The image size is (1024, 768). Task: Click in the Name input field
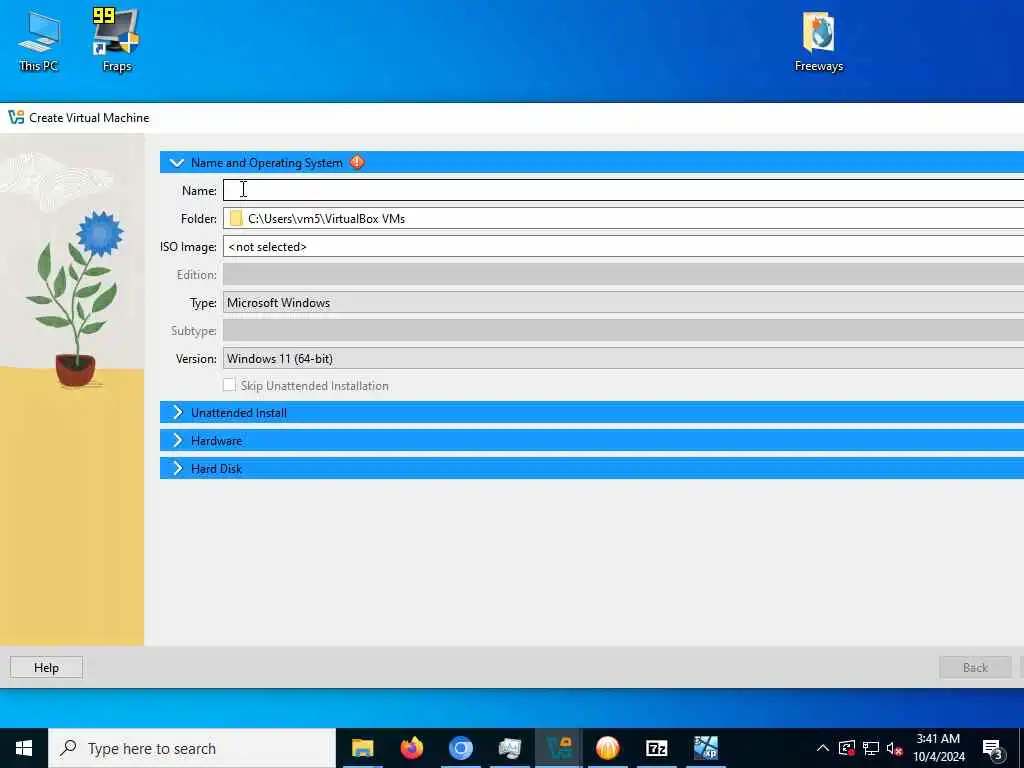pyautogui.click(x=624, y=190)
